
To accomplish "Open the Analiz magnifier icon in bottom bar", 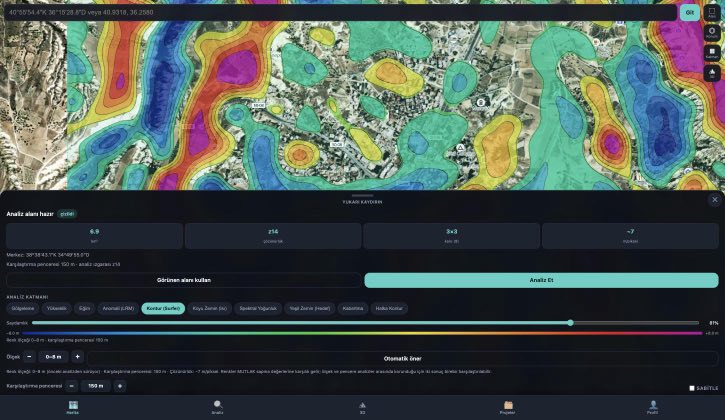I will coord(217,405).
